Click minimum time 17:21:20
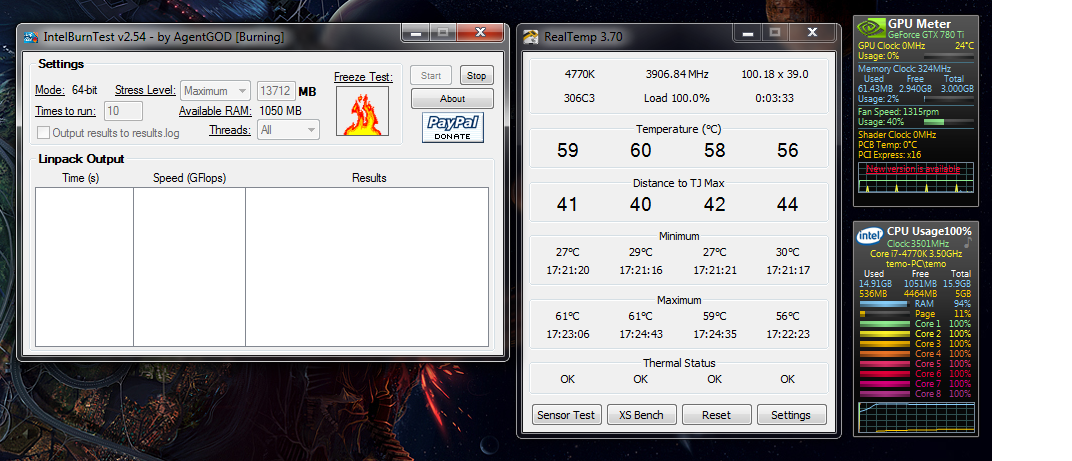Image resolution: width=1072 pixels, height=461 pixels. (567, 270)
